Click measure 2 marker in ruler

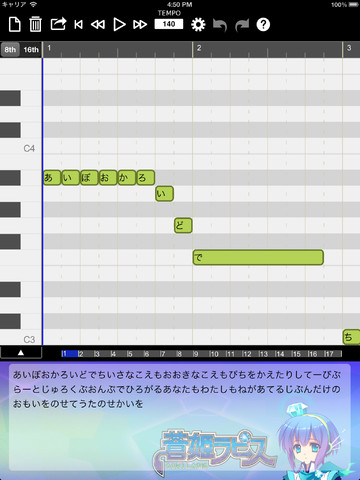coord(199,48)
